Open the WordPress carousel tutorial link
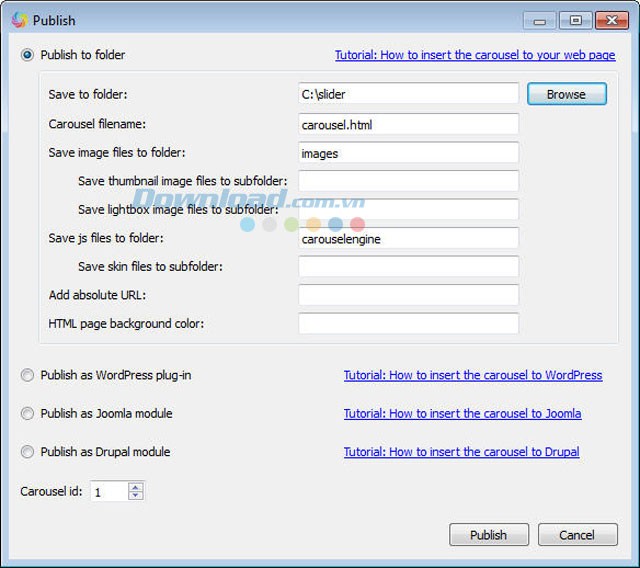This screenshot has height=568, width=640. 472,375
